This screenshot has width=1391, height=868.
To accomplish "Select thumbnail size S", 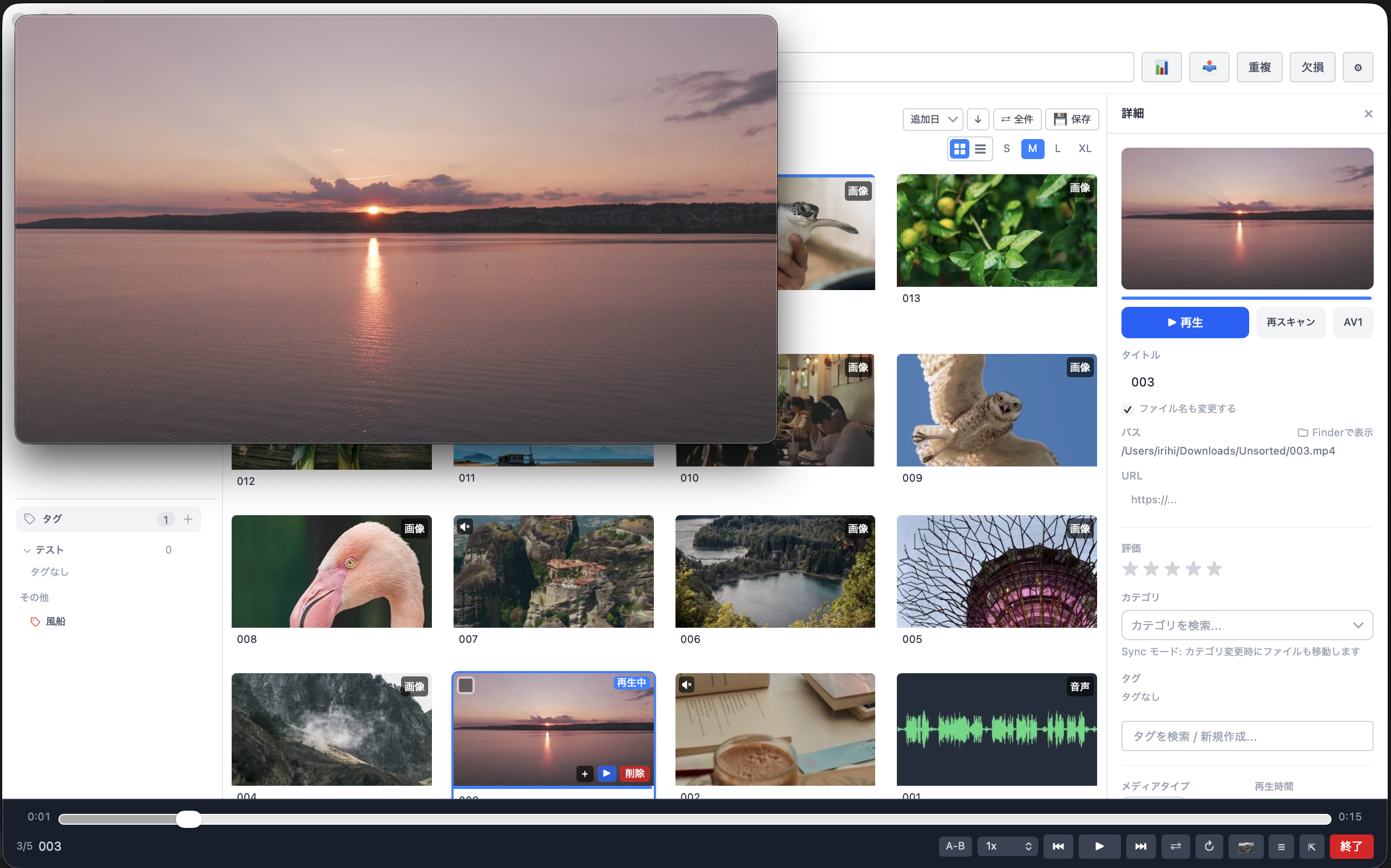I will point(1006,149).
